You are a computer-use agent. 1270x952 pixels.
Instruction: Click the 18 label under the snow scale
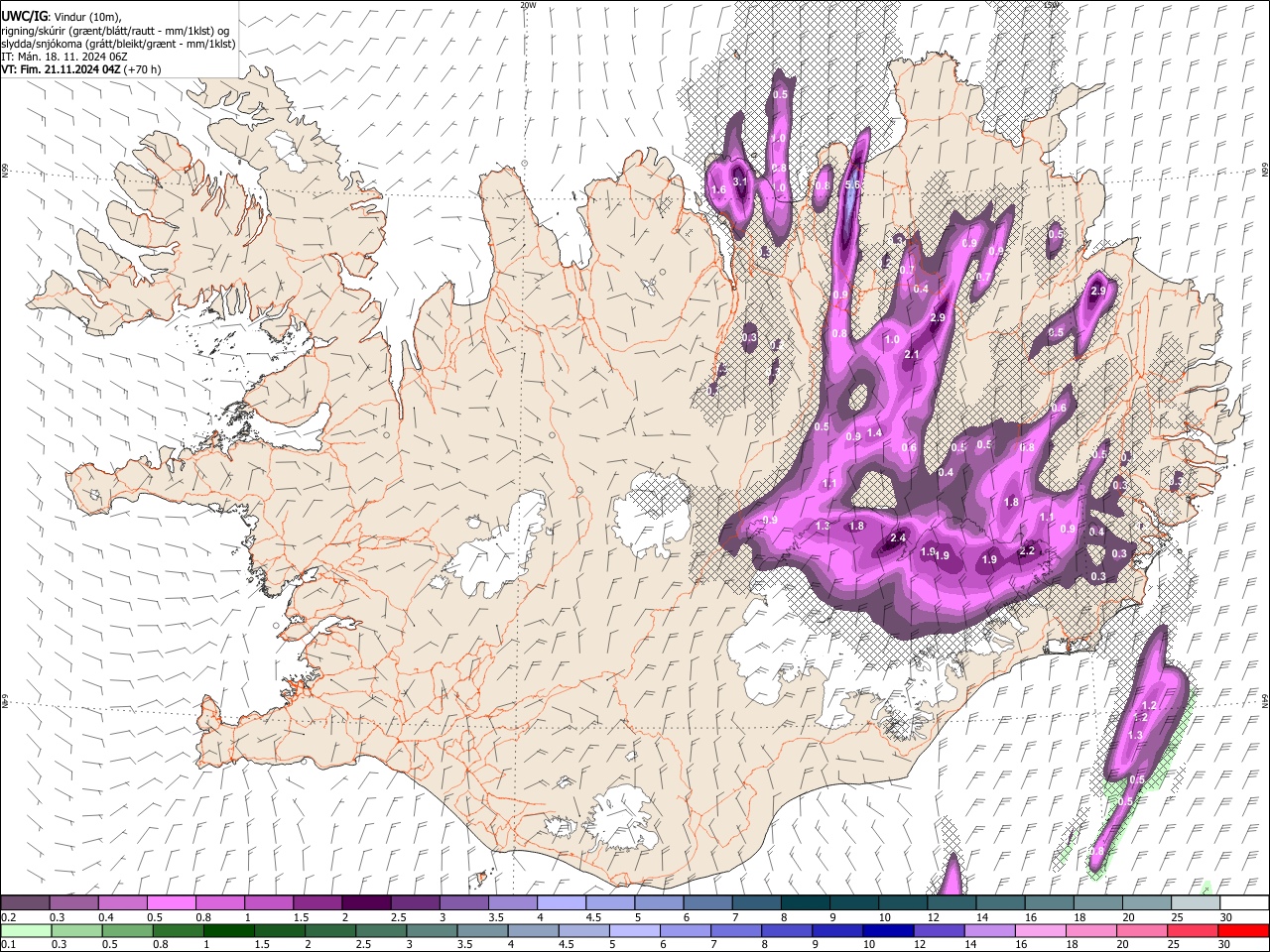click(x=1079, y=917)
